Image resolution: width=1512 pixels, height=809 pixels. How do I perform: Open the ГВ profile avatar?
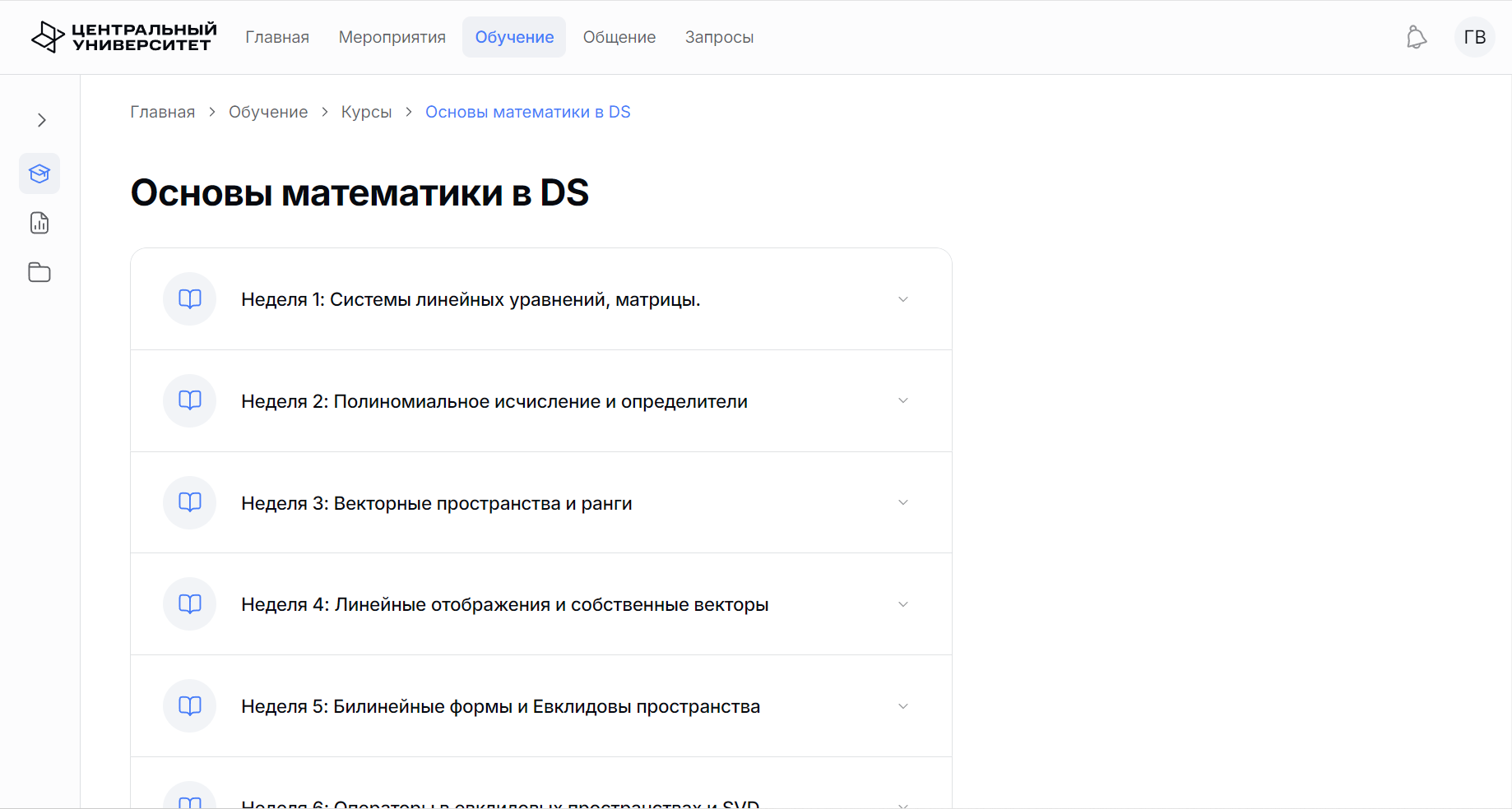[x=1475, y=37]
